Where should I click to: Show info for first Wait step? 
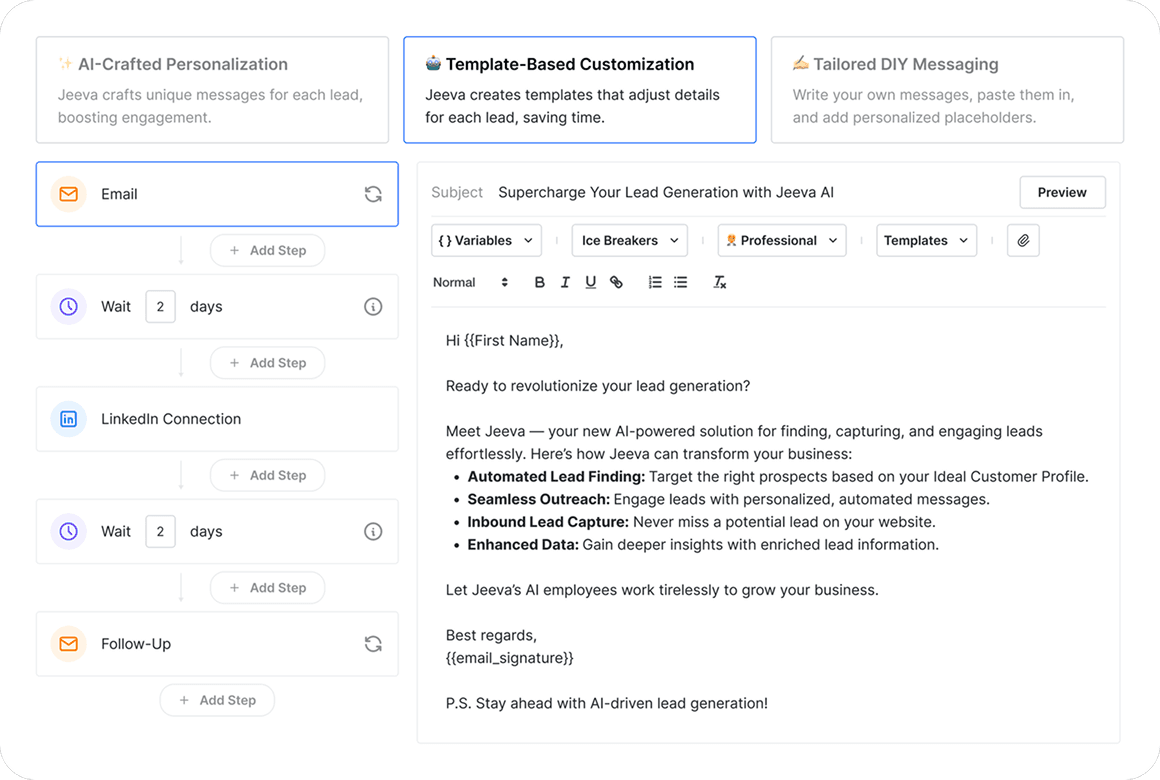point(373,306)
